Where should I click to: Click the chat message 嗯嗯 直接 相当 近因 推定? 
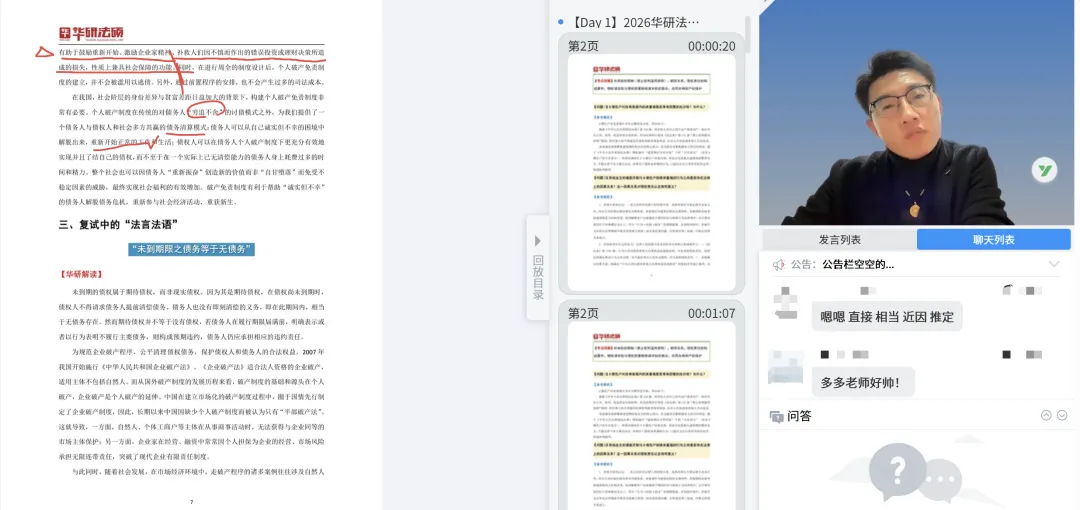pos(887,317)
